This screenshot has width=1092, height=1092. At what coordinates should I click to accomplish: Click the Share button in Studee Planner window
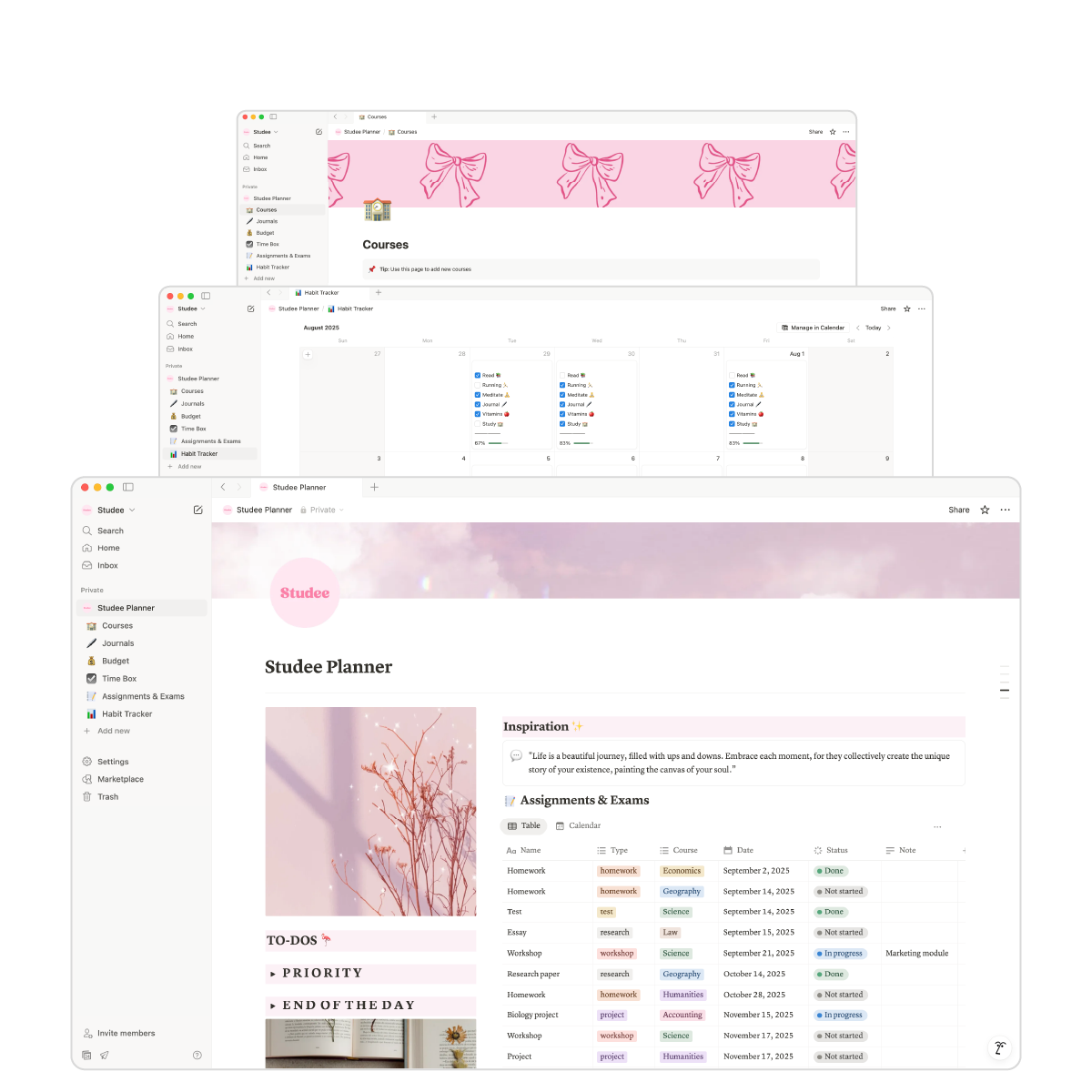[958, 511]
